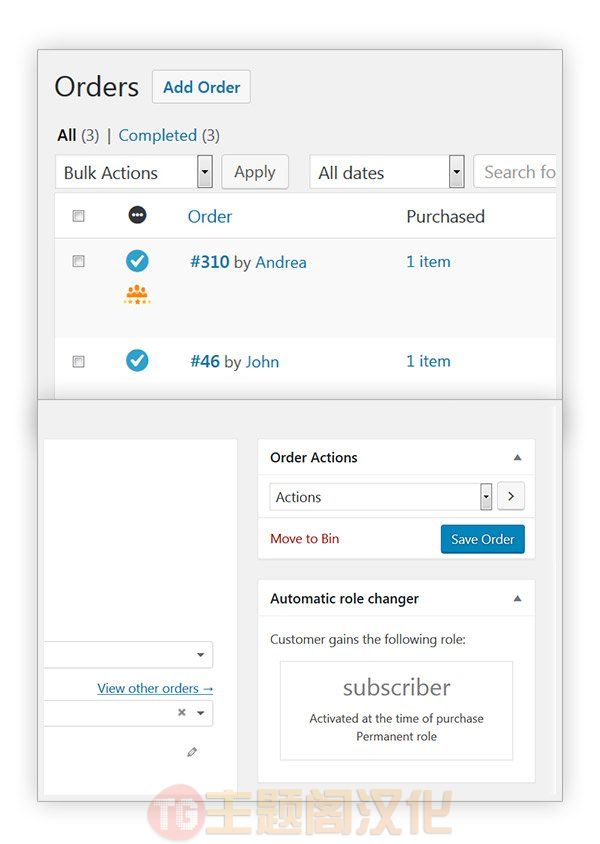
Task: Select checkbox for order #310
Action: pos(79,261)
